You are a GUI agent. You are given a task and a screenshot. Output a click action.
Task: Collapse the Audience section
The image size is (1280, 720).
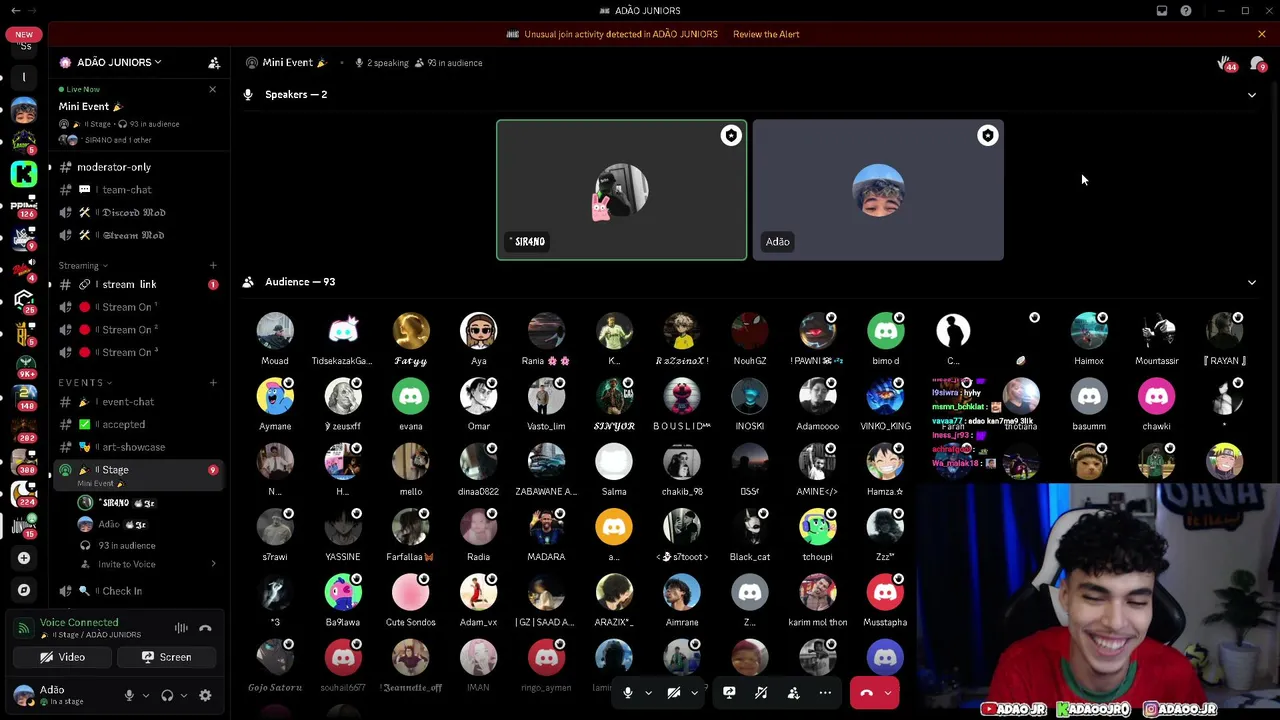(1251, 282)
